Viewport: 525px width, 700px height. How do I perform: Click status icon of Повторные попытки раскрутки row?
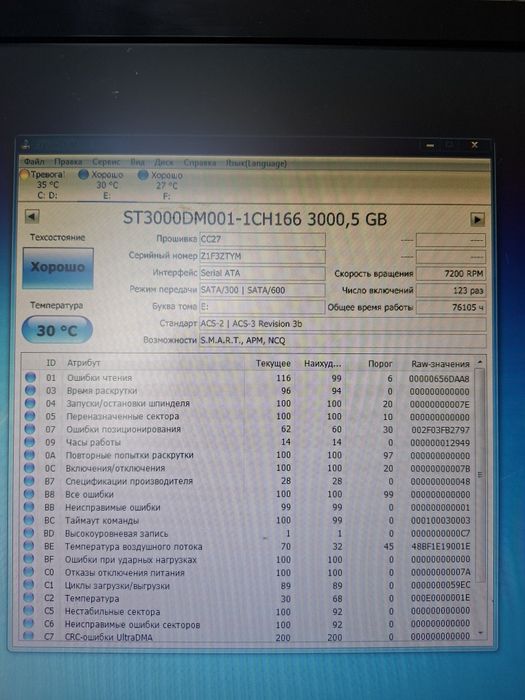29,455
